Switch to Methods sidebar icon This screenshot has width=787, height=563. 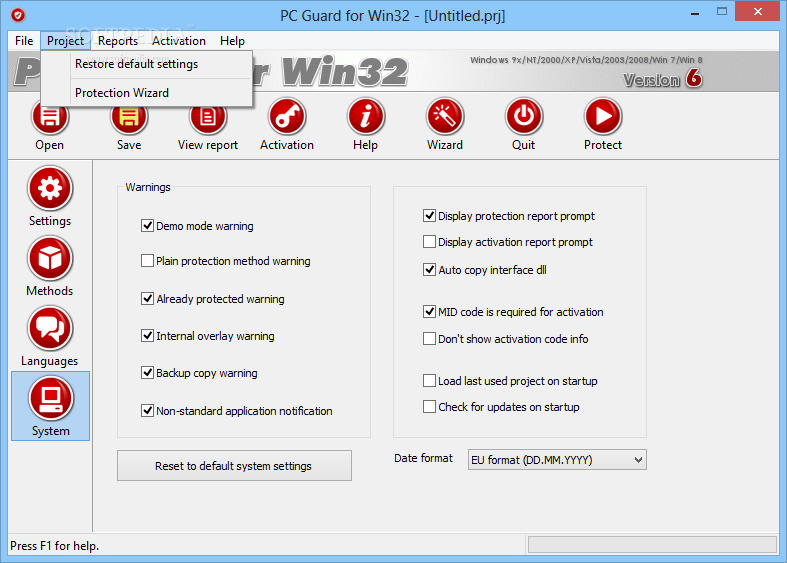50,258
